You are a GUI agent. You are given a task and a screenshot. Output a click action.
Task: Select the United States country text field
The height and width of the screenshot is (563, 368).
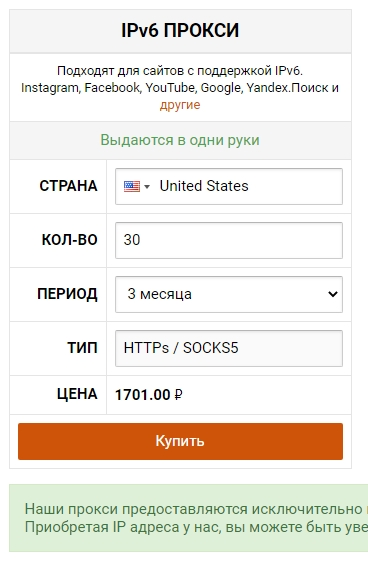coord(229,186)
